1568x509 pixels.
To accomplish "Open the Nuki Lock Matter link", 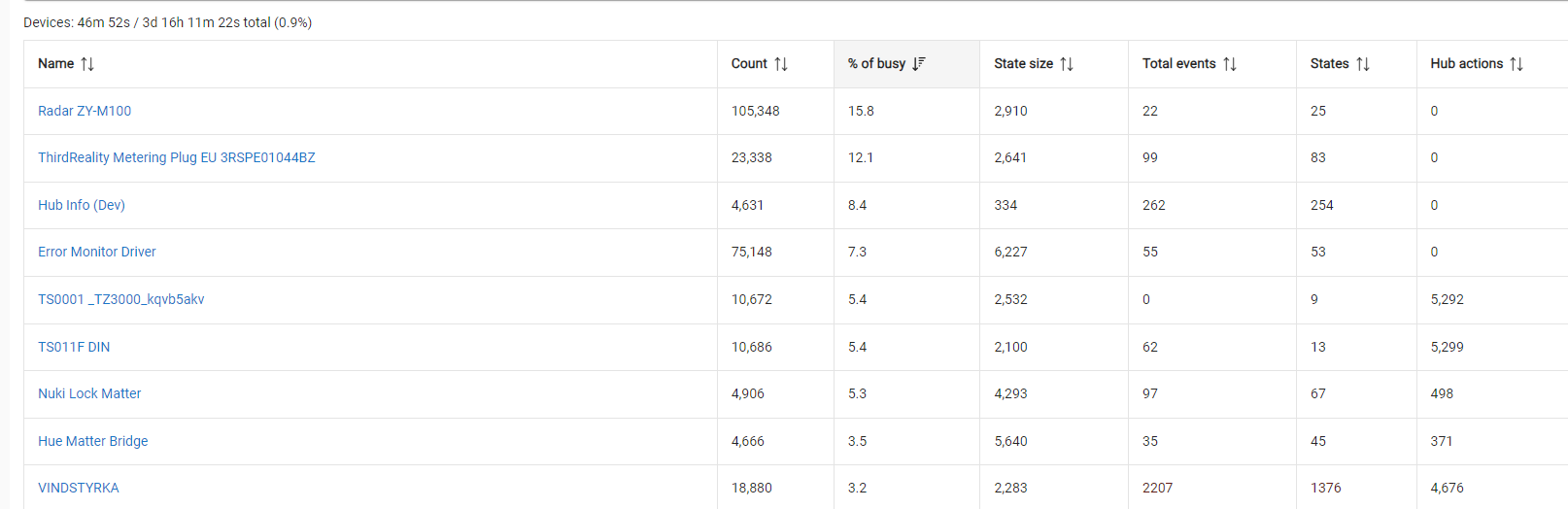I will click(89, 393).
